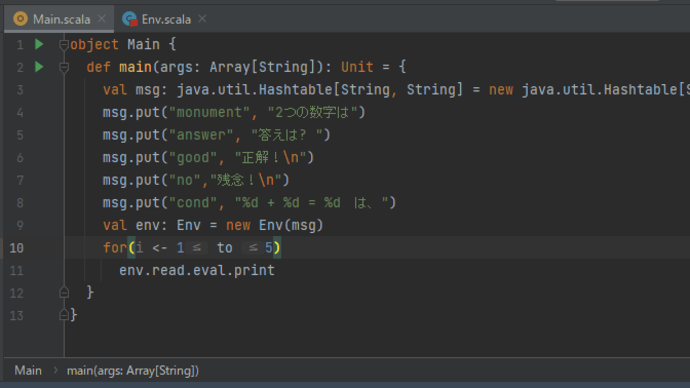
Task: Run main method from line 2 gutter
Action: [x=39, y=67]
